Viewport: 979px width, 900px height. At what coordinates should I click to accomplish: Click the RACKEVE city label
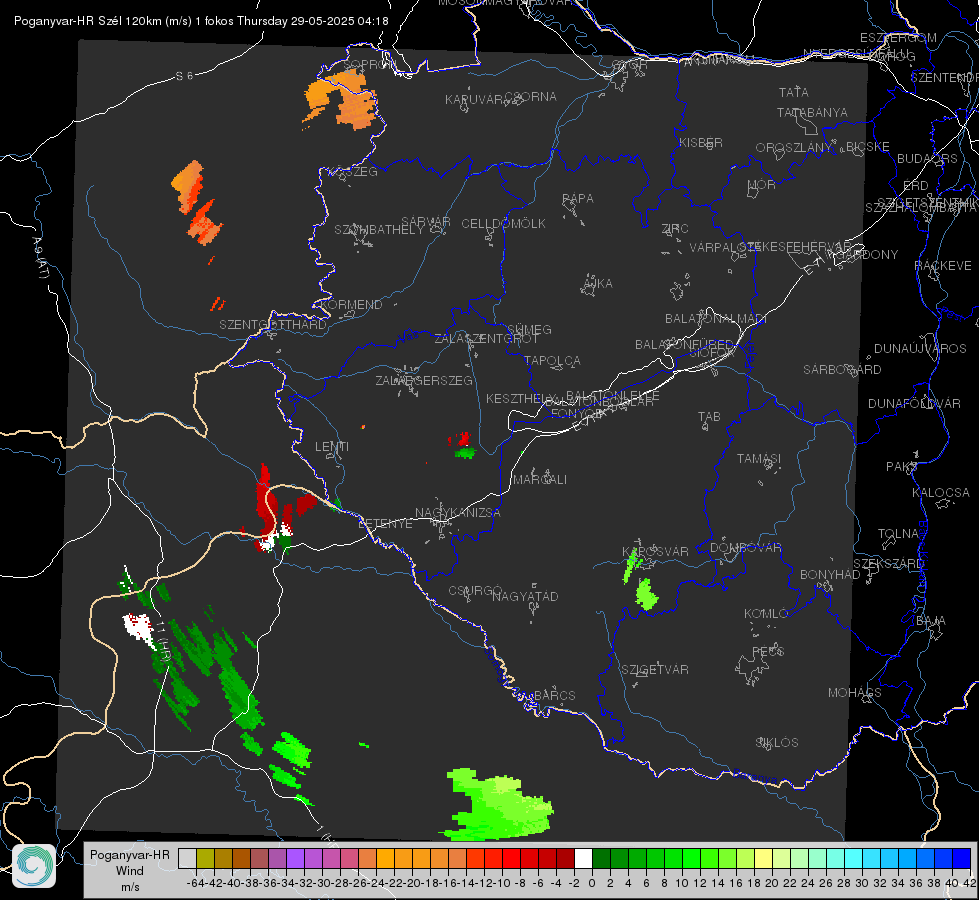pyautogui.click(x=943, y=266)
